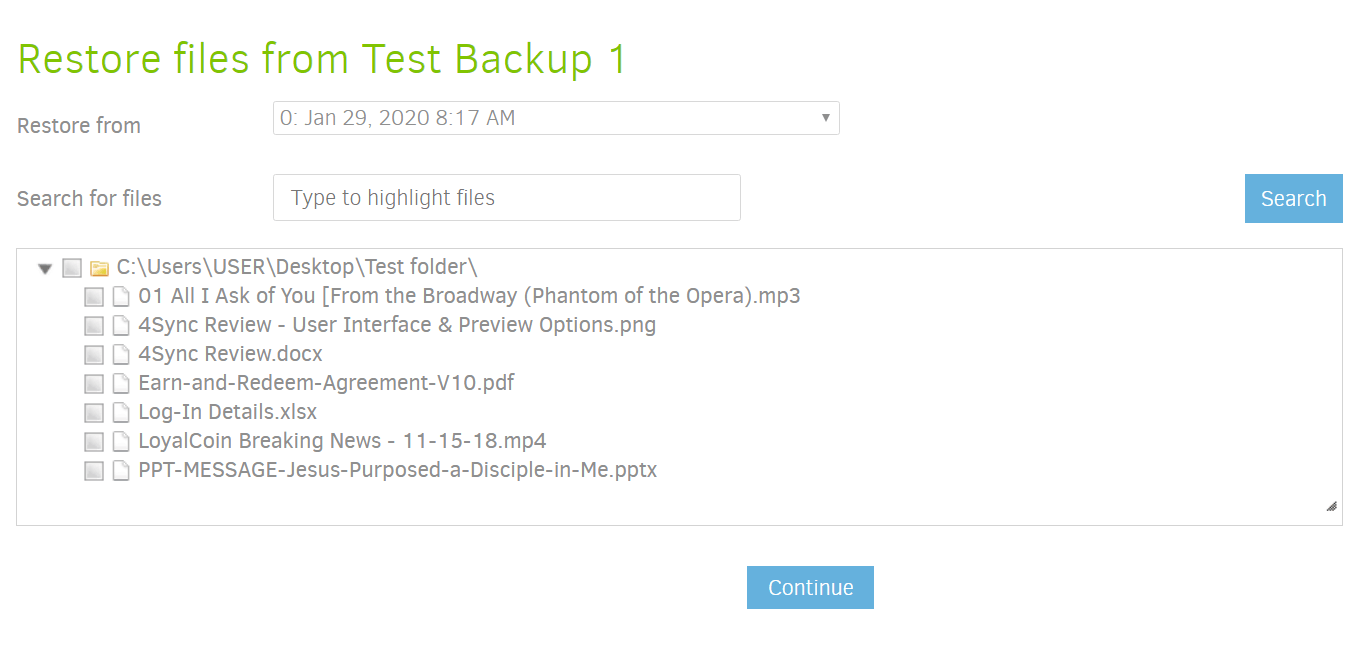Viewport: 1366px width, 661px height.
Task: Select the All I Ask of You mp3 checkbox
Action: click(94, 296)
